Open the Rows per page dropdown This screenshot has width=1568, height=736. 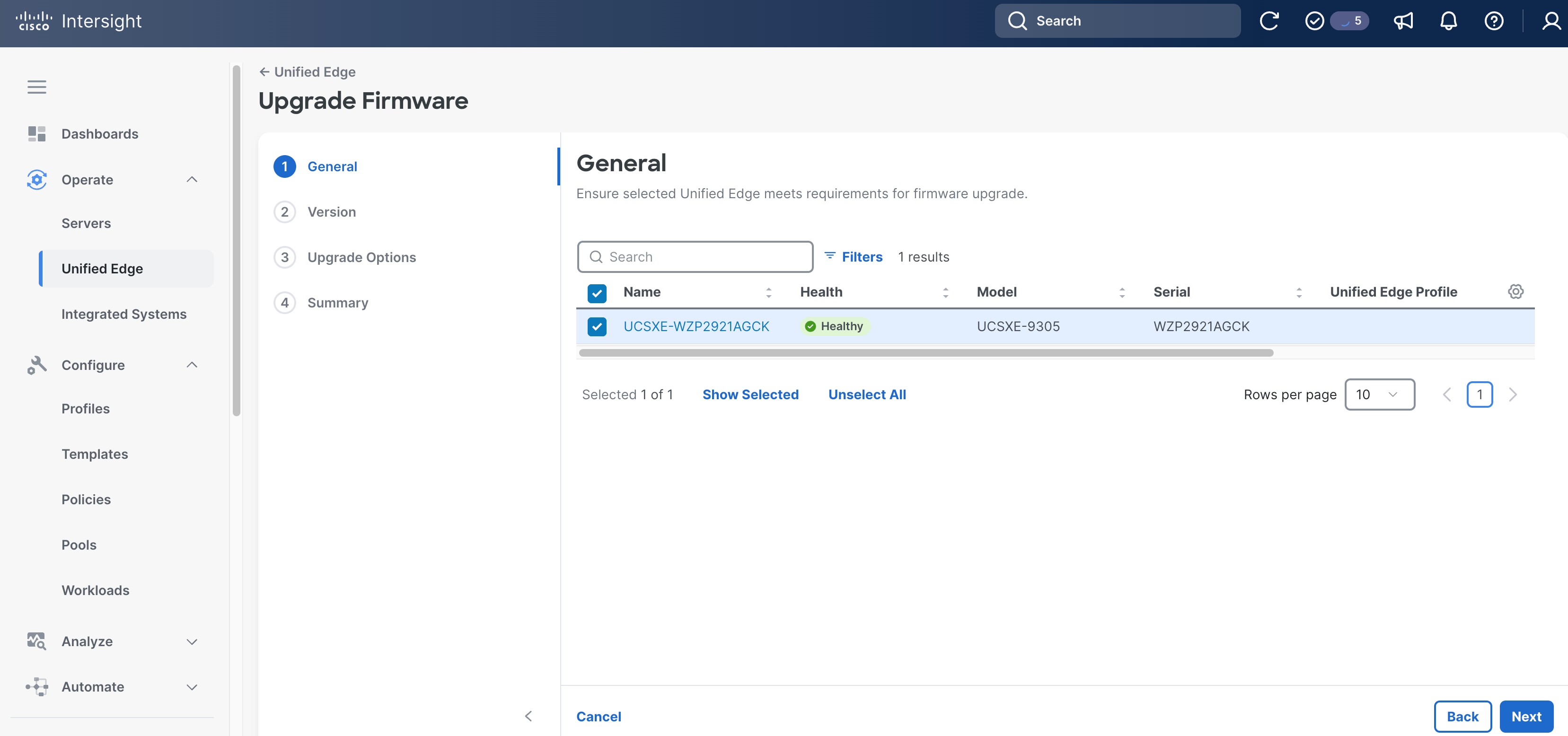[x=1379, y=394]
